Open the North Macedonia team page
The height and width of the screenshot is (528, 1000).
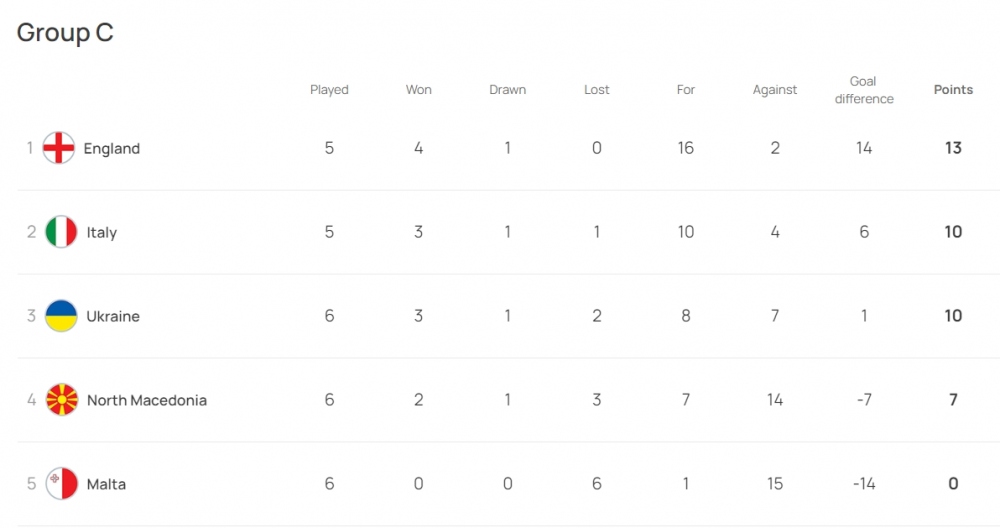point(147,400)
